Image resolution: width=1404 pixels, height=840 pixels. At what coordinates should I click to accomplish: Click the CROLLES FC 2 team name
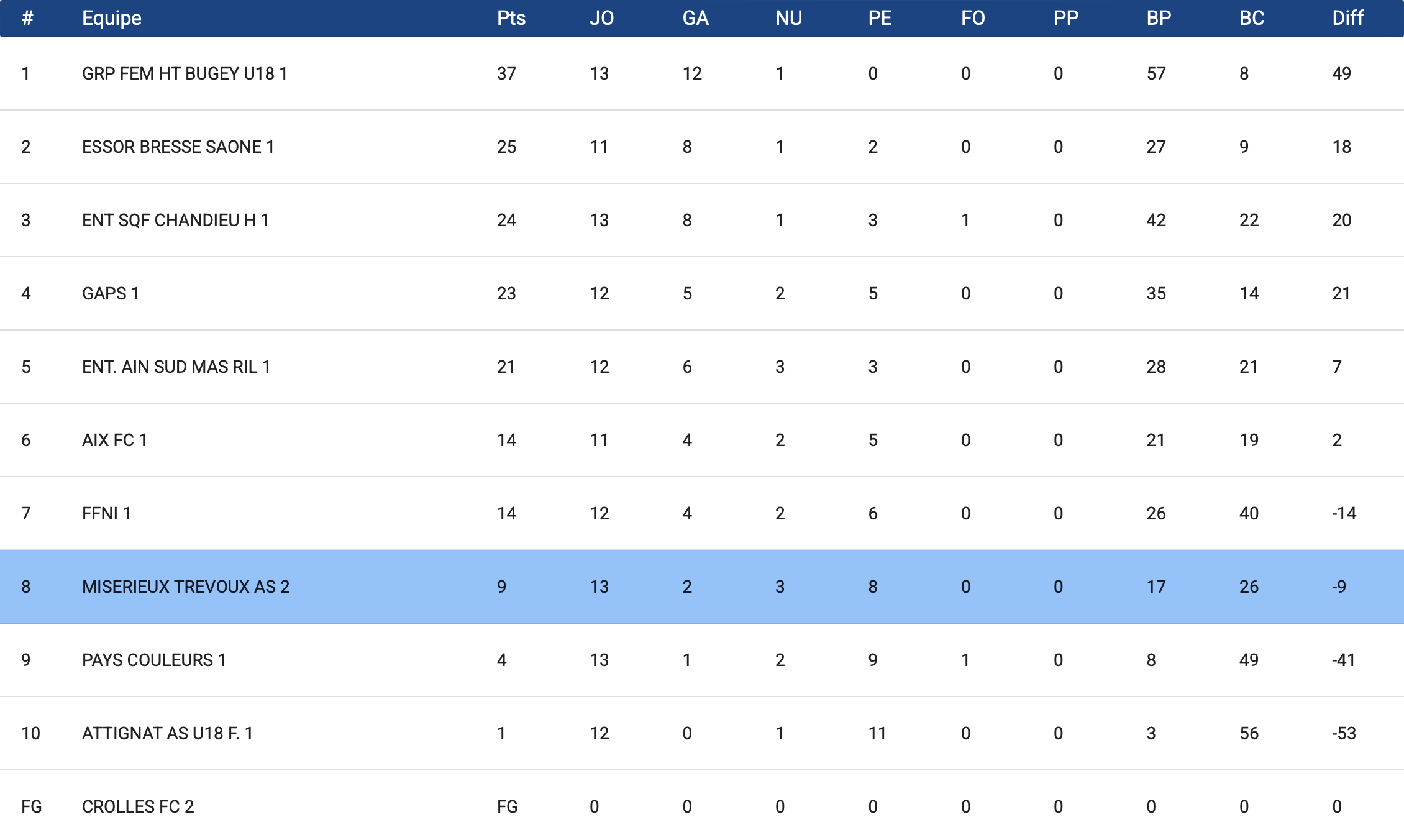(x=138, y=807)
